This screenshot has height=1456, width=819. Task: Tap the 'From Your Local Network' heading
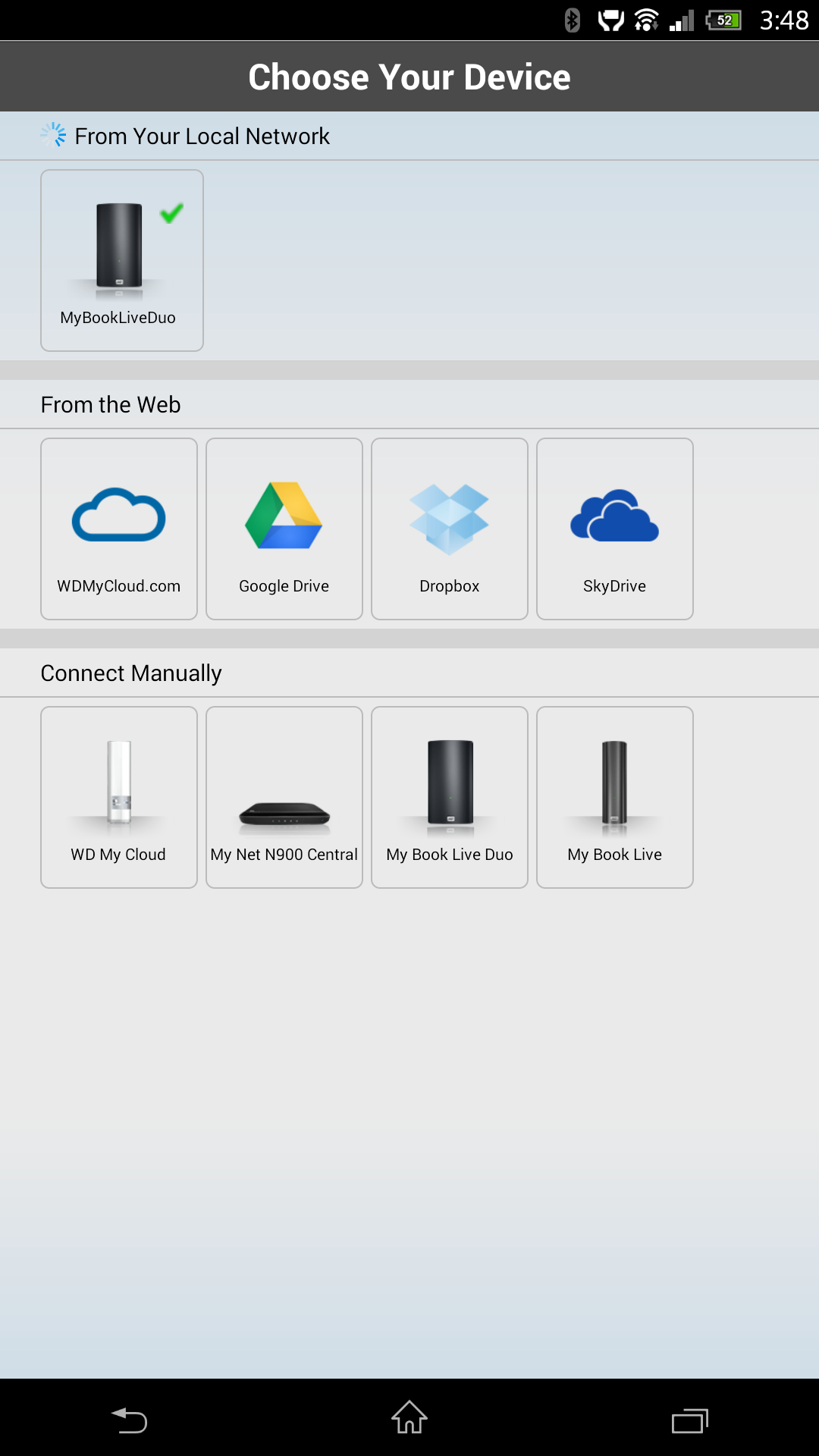[x=202, y=136]
